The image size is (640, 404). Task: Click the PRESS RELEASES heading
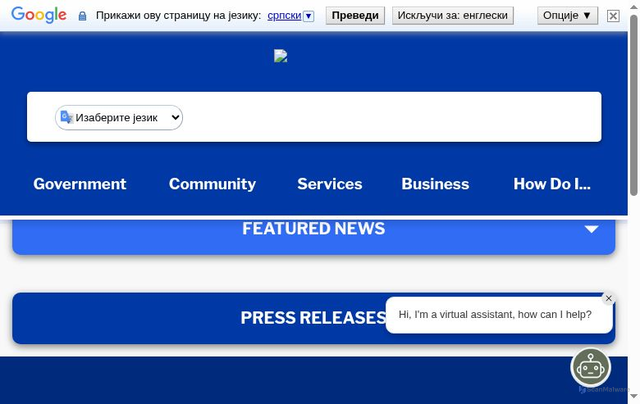pyautogui.click(x=313, y=317)
